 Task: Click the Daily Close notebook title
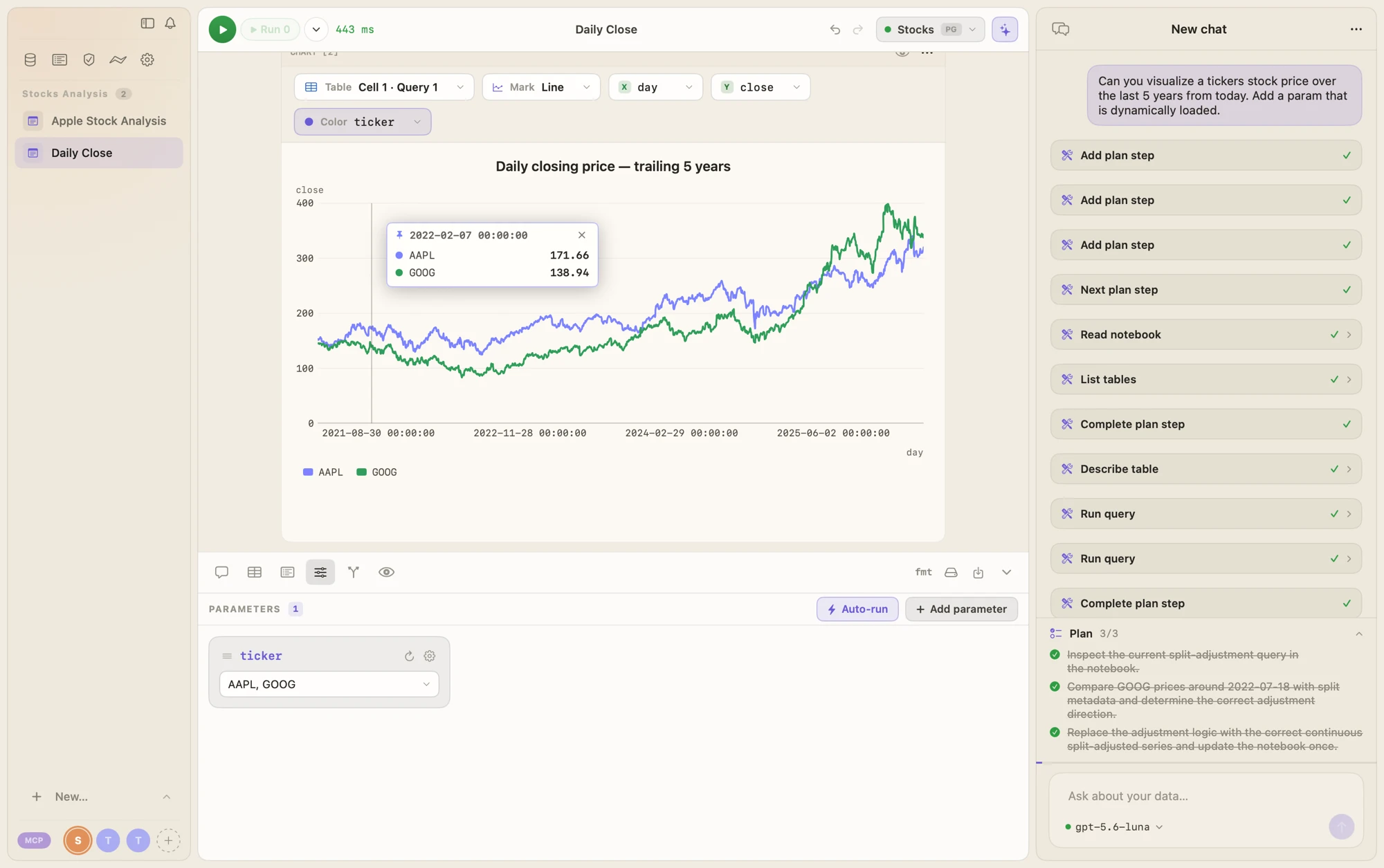[606, 29]
